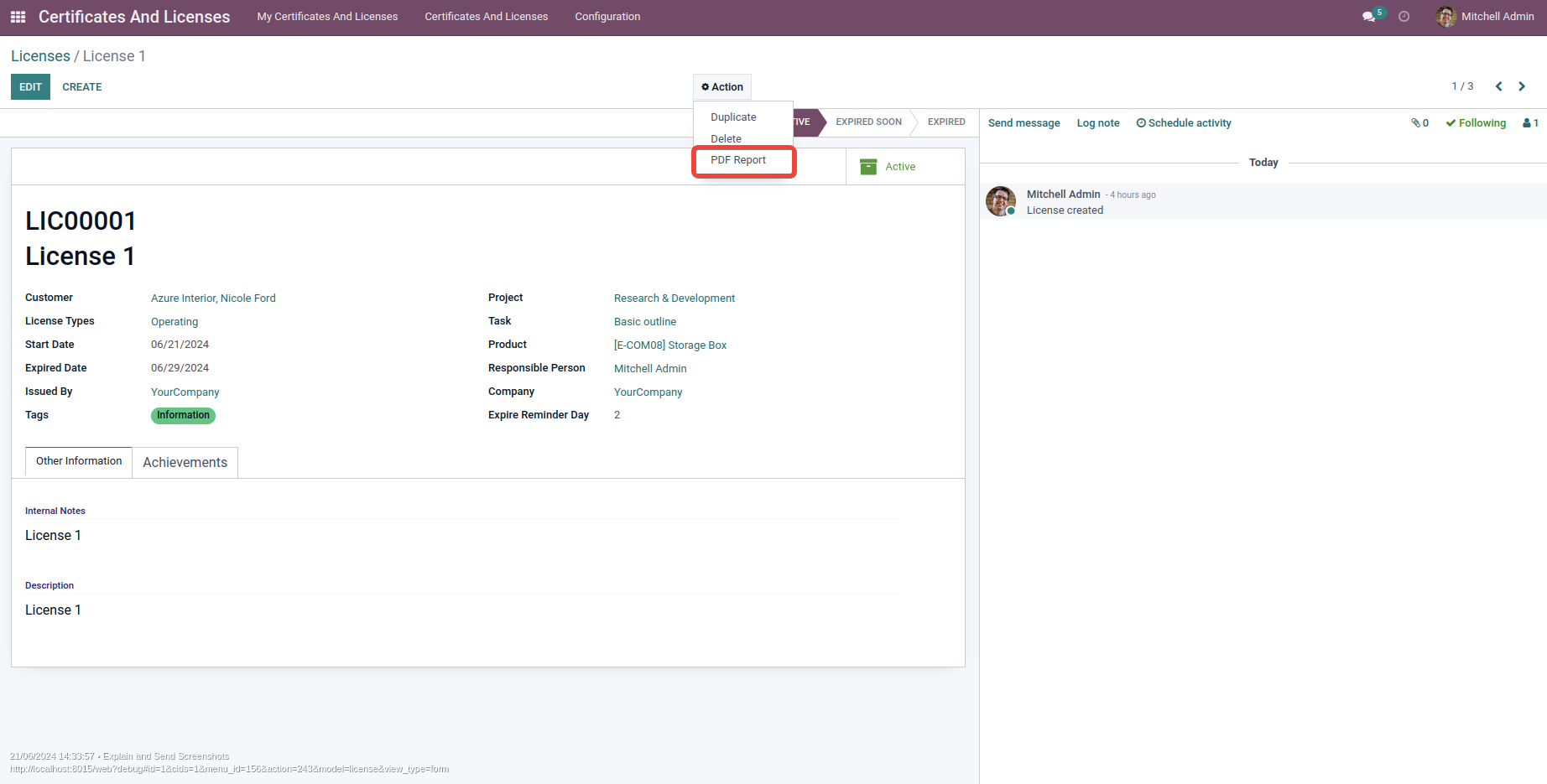
Task: Click the CREATE button
Action: [x=82, y=87]
